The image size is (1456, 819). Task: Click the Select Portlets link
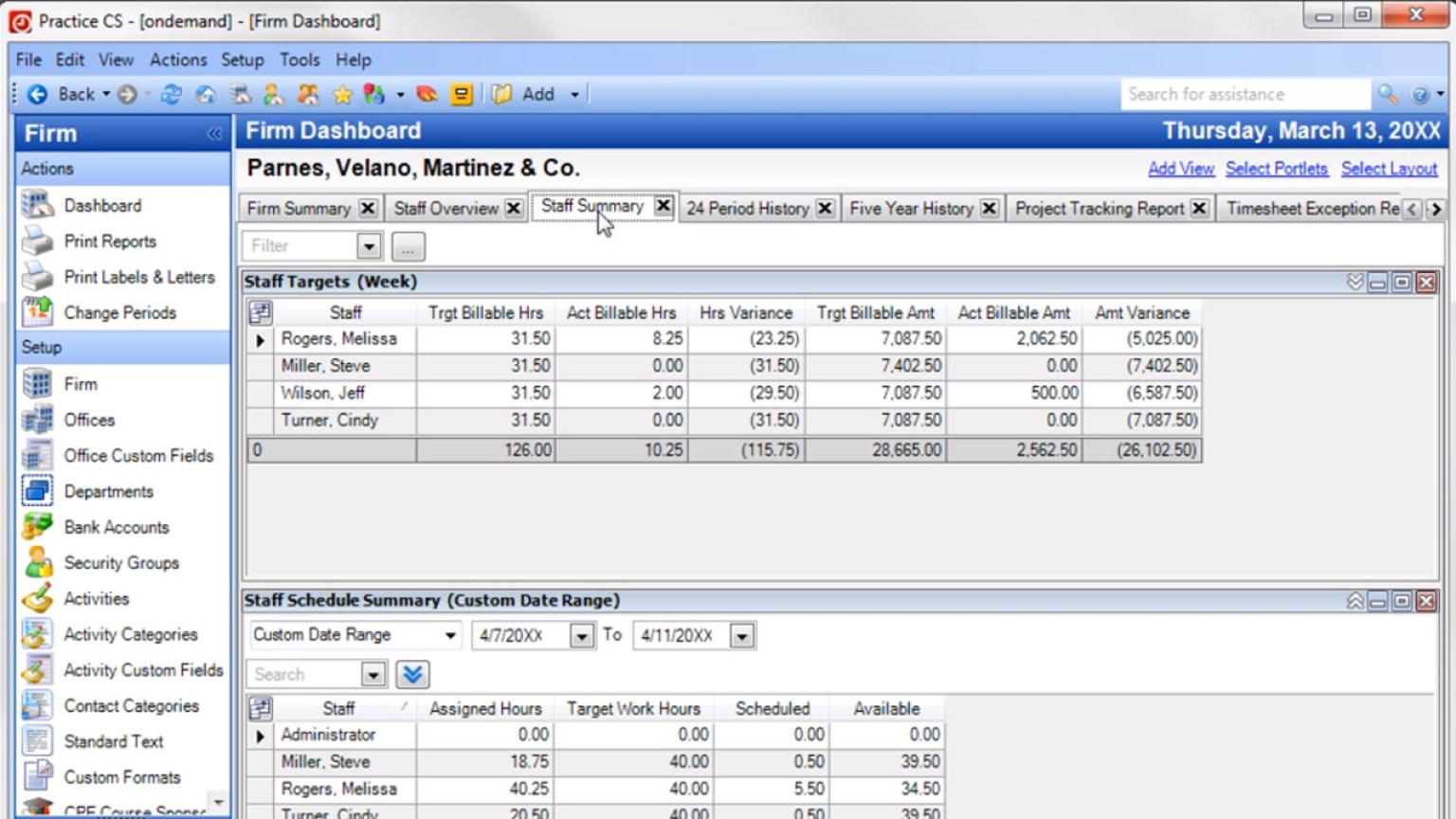(x=1277, y=169)
